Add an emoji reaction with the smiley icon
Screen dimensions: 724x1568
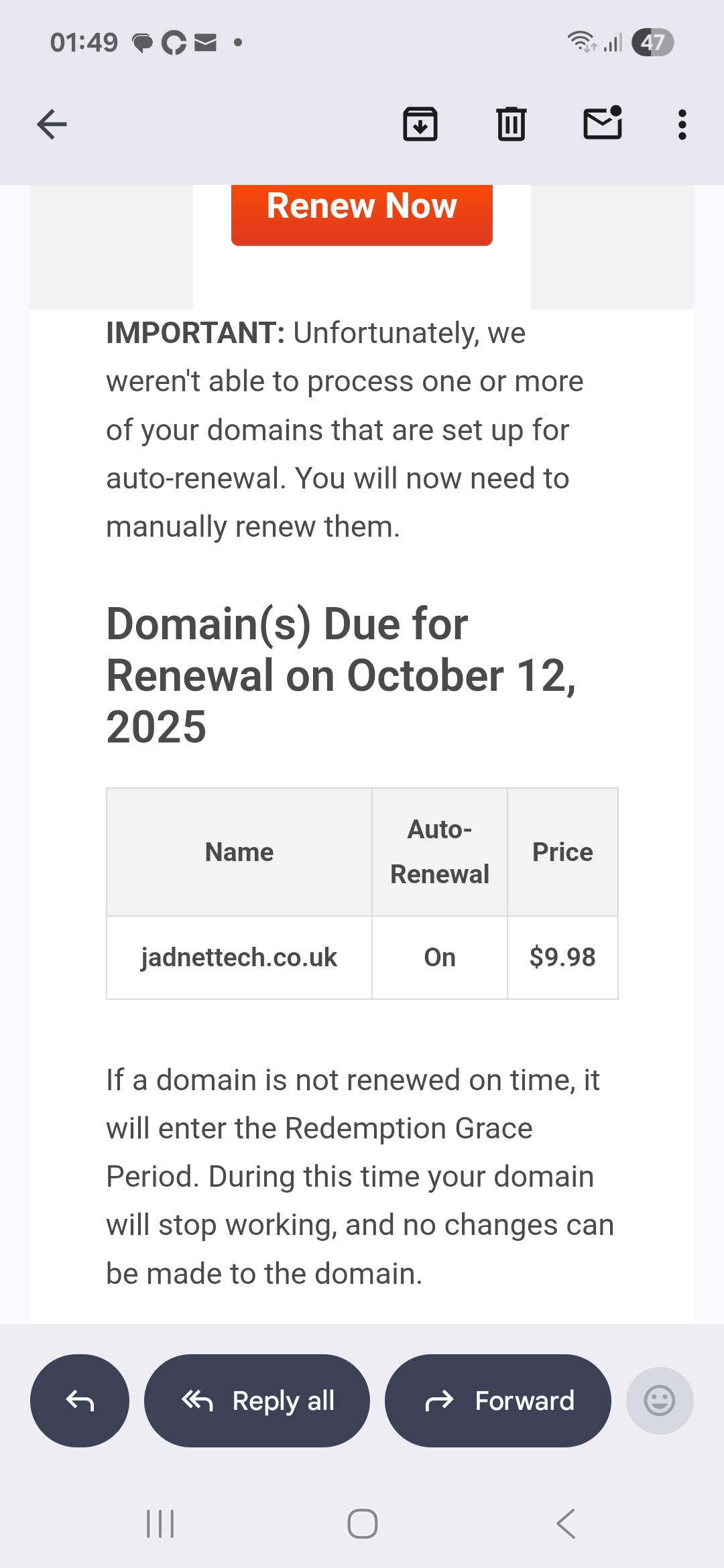point(659,1400)
